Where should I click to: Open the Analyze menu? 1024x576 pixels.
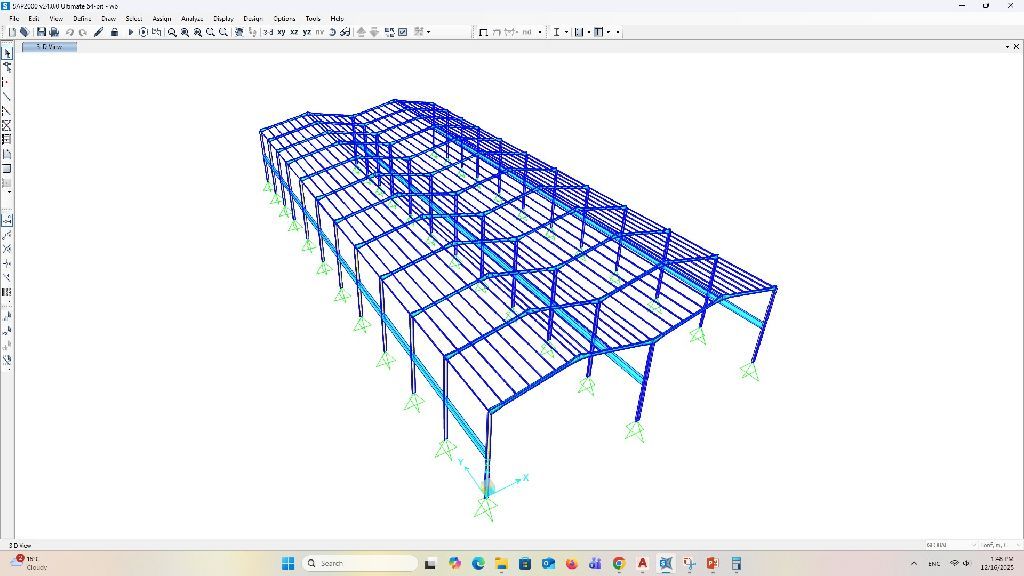click(x=192, y=18)
